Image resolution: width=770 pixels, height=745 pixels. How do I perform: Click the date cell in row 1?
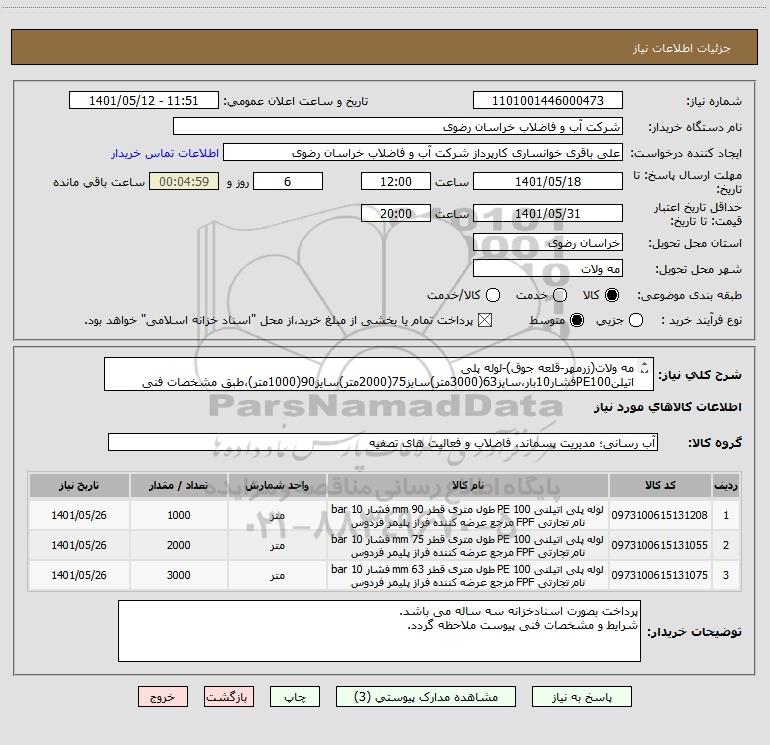(x=79, y=515)
